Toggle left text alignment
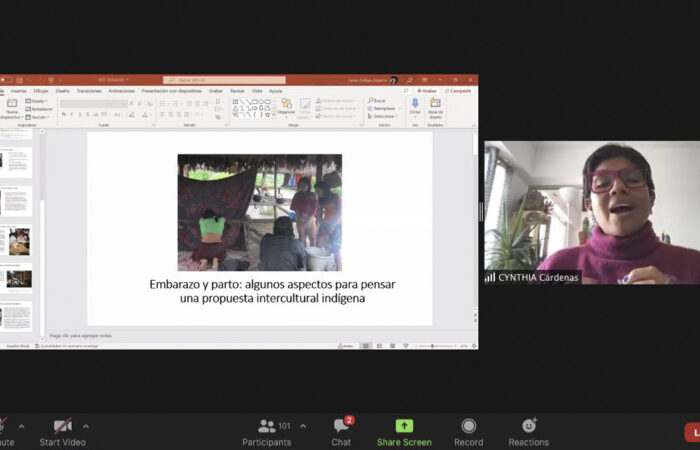Viewport: 700px width, 450px height. click(x=162, y=115)
